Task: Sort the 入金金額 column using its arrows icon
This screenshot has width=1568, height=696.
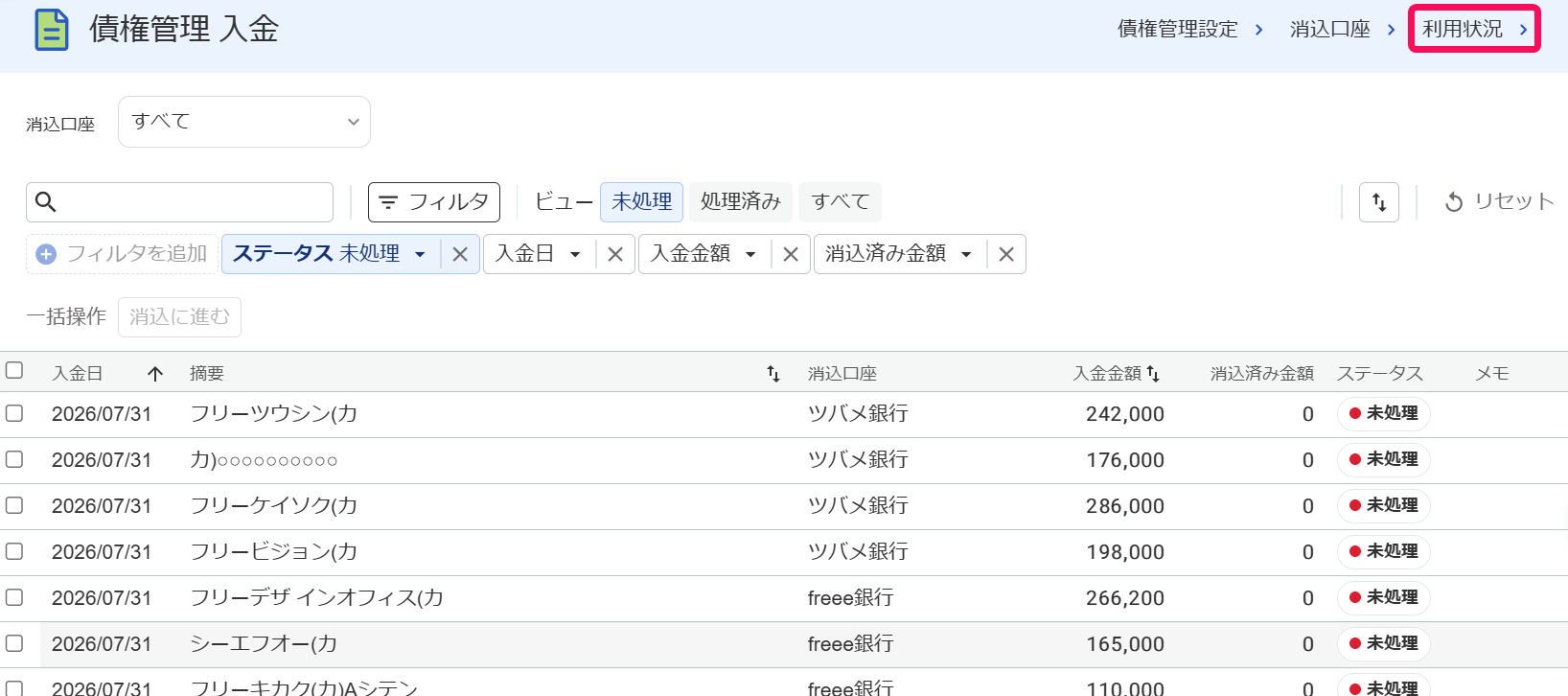Action: coord(1153,374)
